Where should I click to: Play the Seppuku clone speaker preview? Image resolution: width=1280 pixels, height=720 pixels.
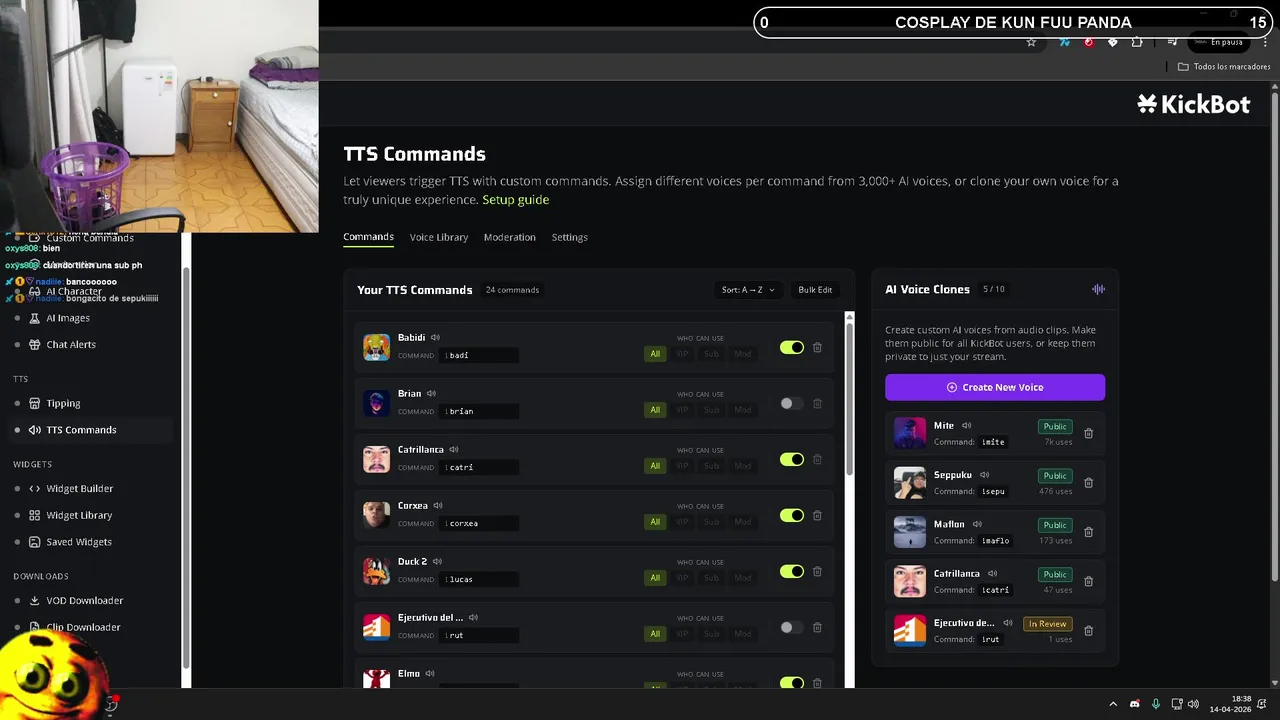984,475
